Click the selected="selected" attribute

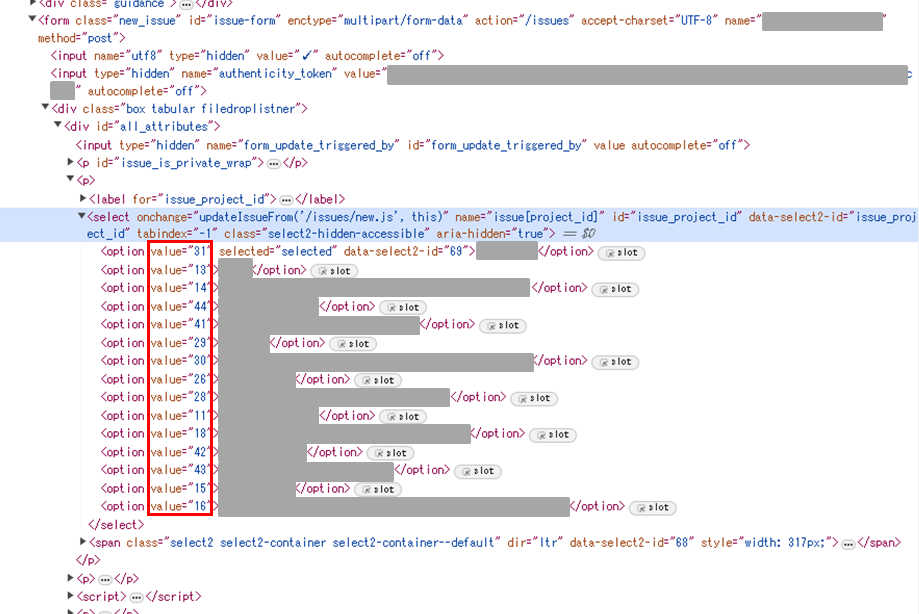278,251
